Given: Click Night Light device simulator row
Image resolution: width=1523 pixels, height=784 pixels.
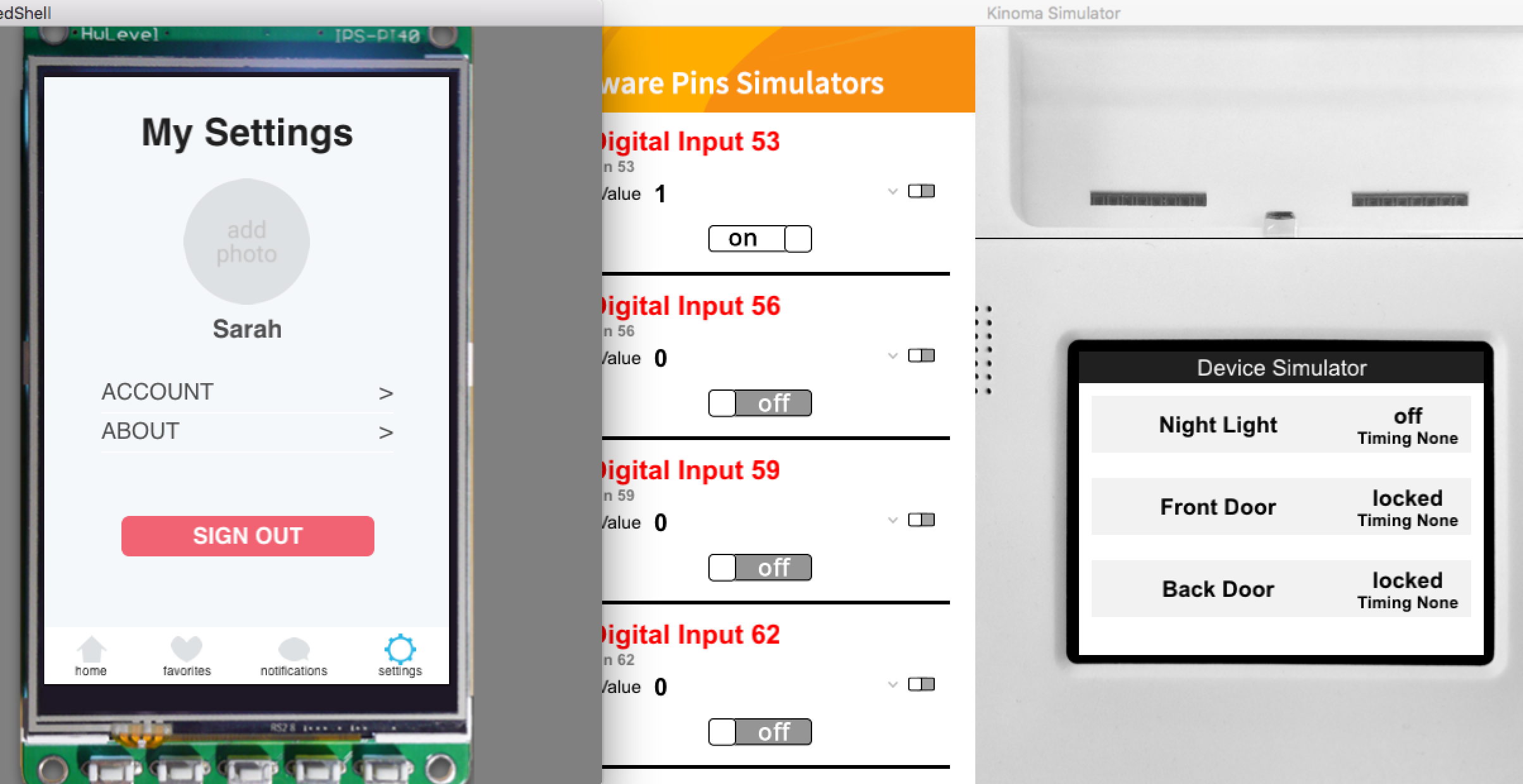Looking at the screenshot, I should tap(1284, 423).
